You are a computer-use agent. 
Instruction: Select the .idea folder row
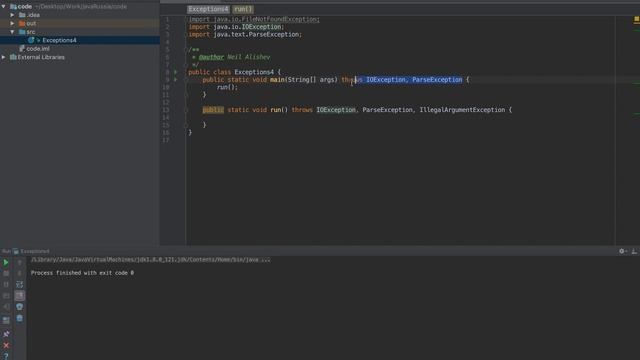[80, 15]
